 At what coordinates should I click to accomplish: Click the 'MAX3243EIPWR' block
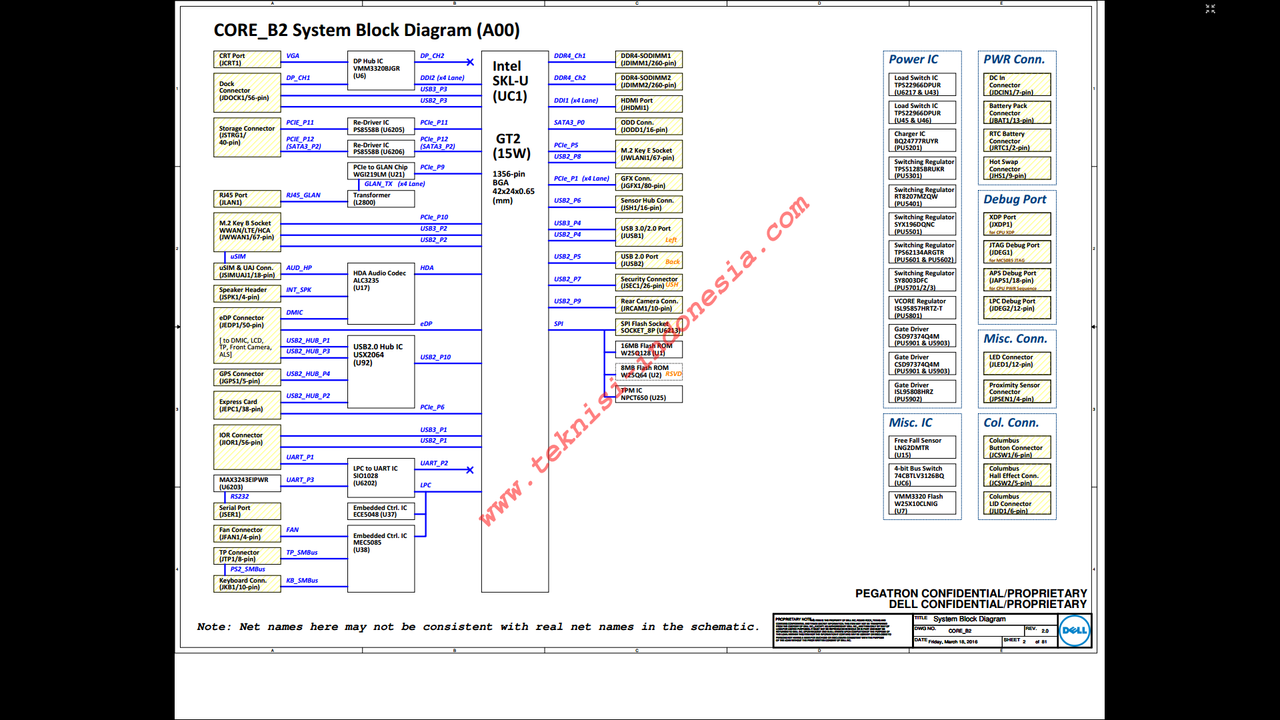click(x=248, y=483)
